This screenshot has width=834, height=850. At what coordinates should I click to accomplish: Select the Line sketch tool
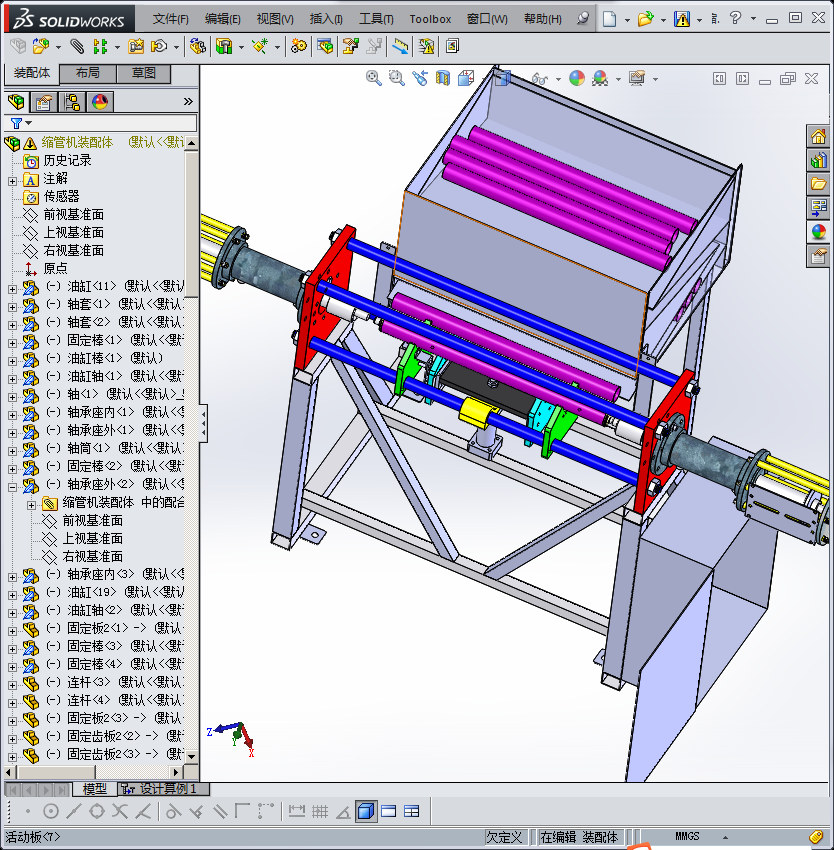click(x=73, y=811)
